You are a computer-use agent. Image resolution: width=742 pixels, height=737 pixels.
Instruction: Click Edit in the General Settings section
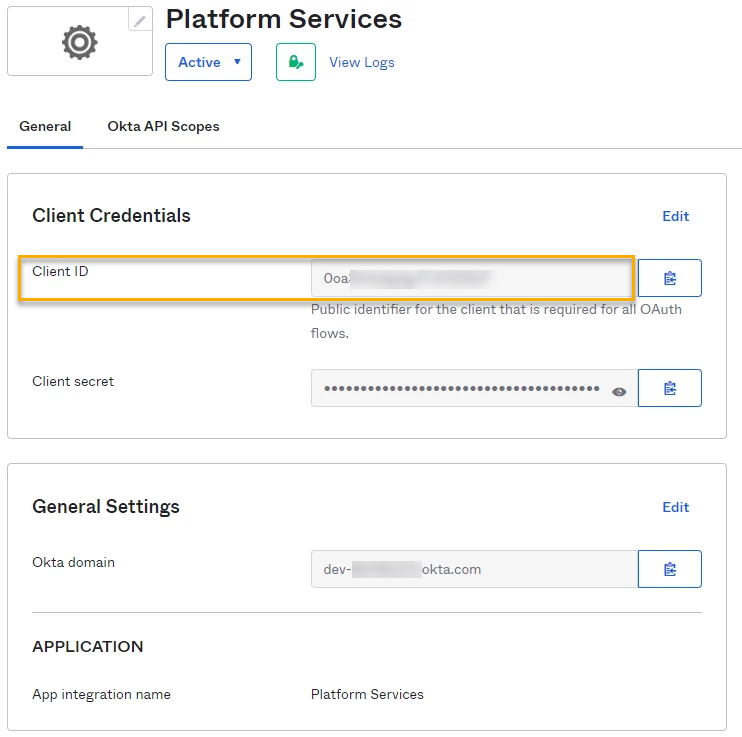coord(676,507)
